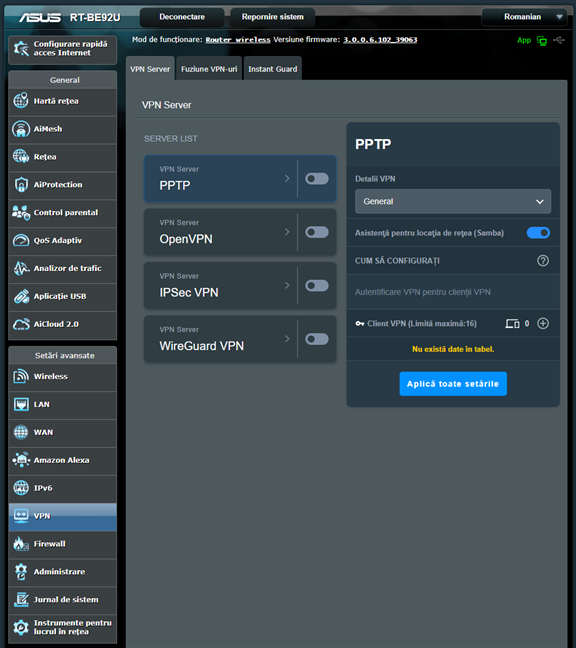This screenshot has height=648, width=576.
Task: Turn on the WireGuard VPN toggle
Action: 317,339
